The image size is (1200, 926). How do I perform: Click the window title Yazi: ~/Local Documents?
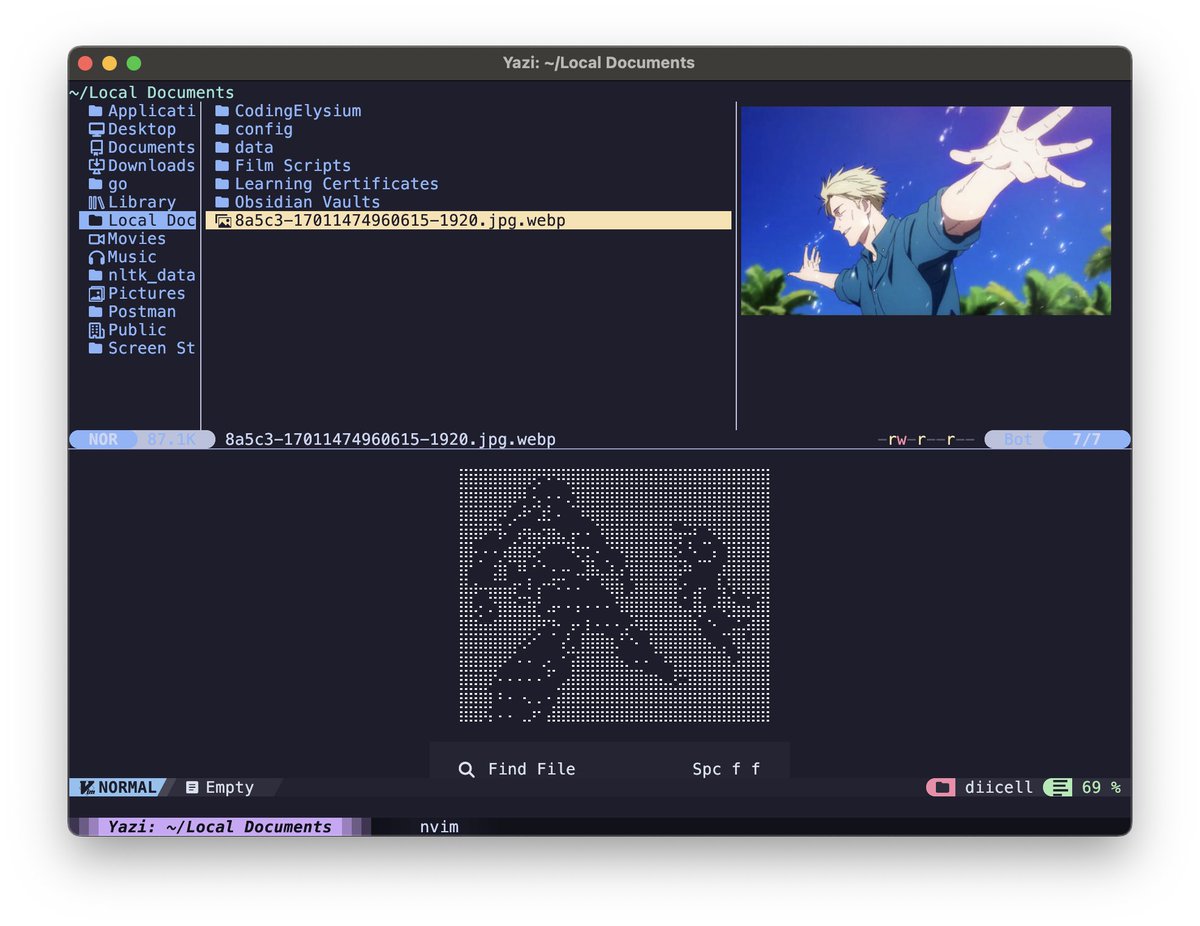pyautogui.click(x=599, y=63)
